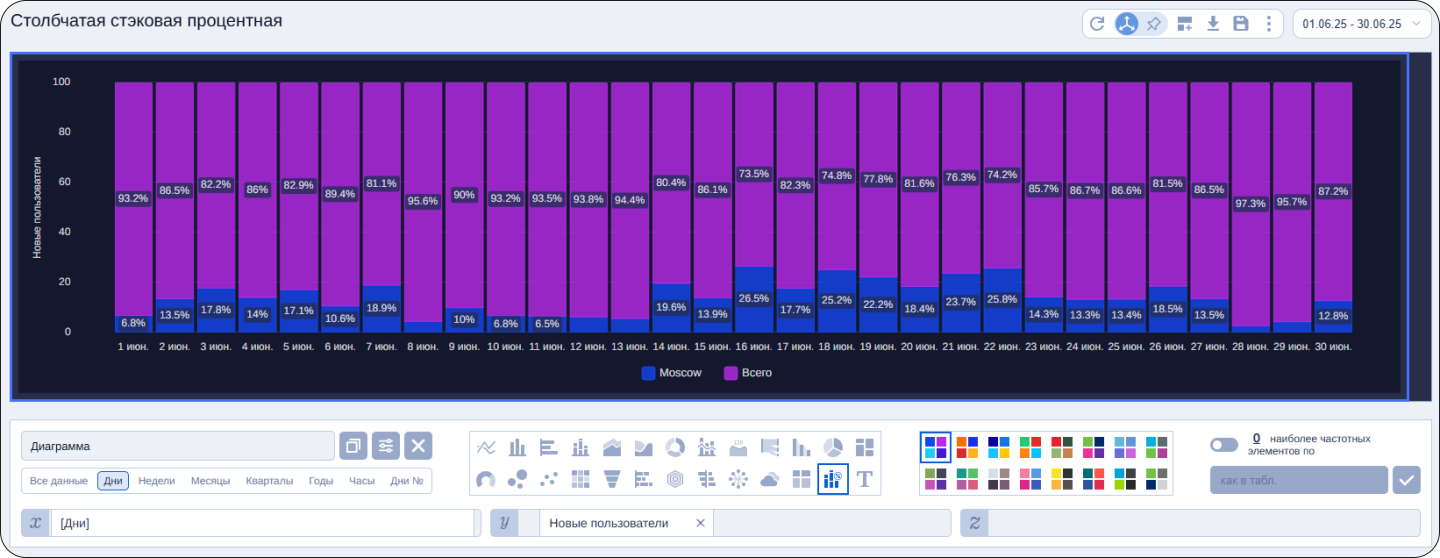Choose the donut chart type icon

click(675, 447)
